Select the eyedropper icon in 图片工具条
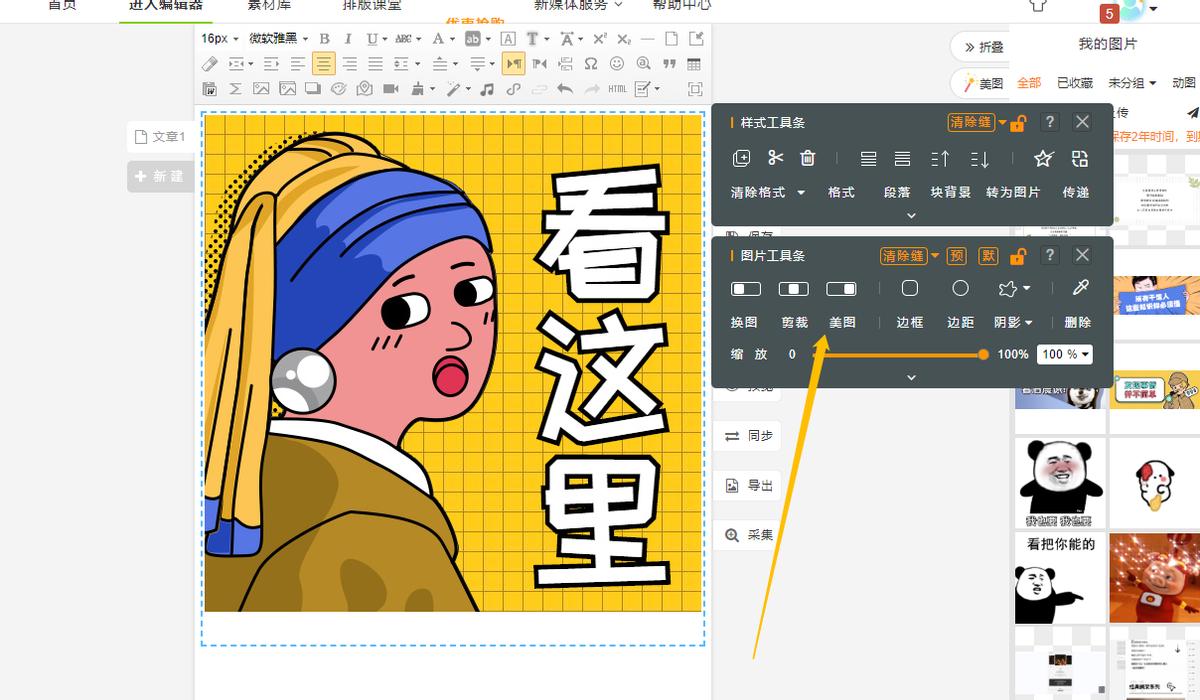 [x=1079, y=288]
